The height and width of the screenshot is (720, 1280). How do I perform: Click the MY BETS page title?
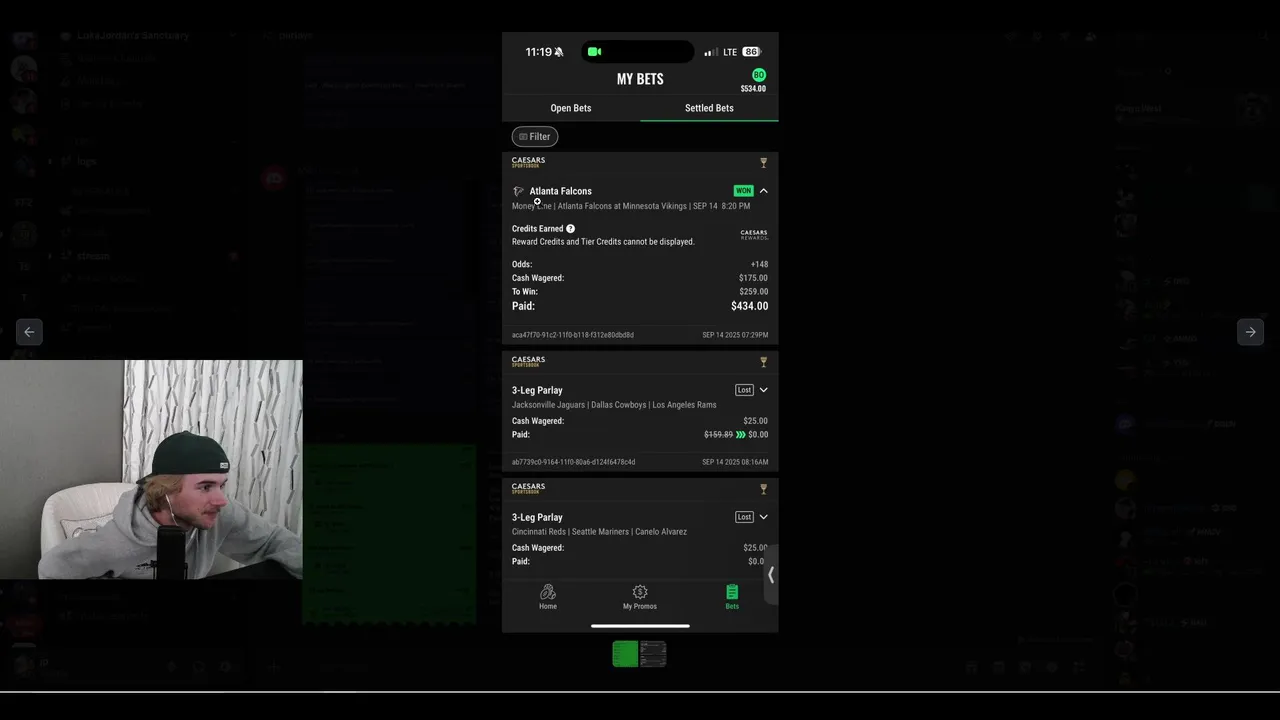point(640,79)
